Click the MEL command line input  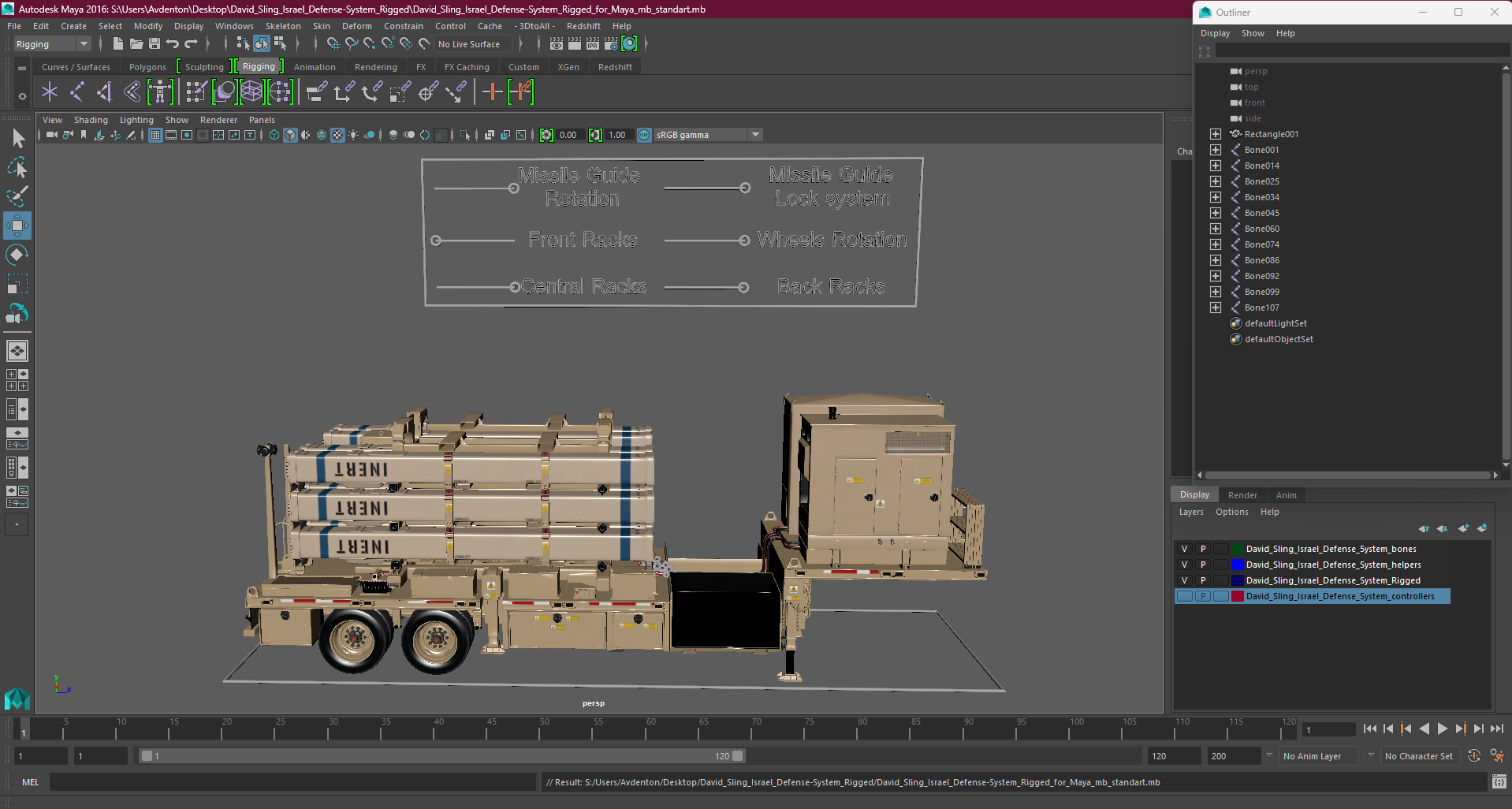point(292,782)
